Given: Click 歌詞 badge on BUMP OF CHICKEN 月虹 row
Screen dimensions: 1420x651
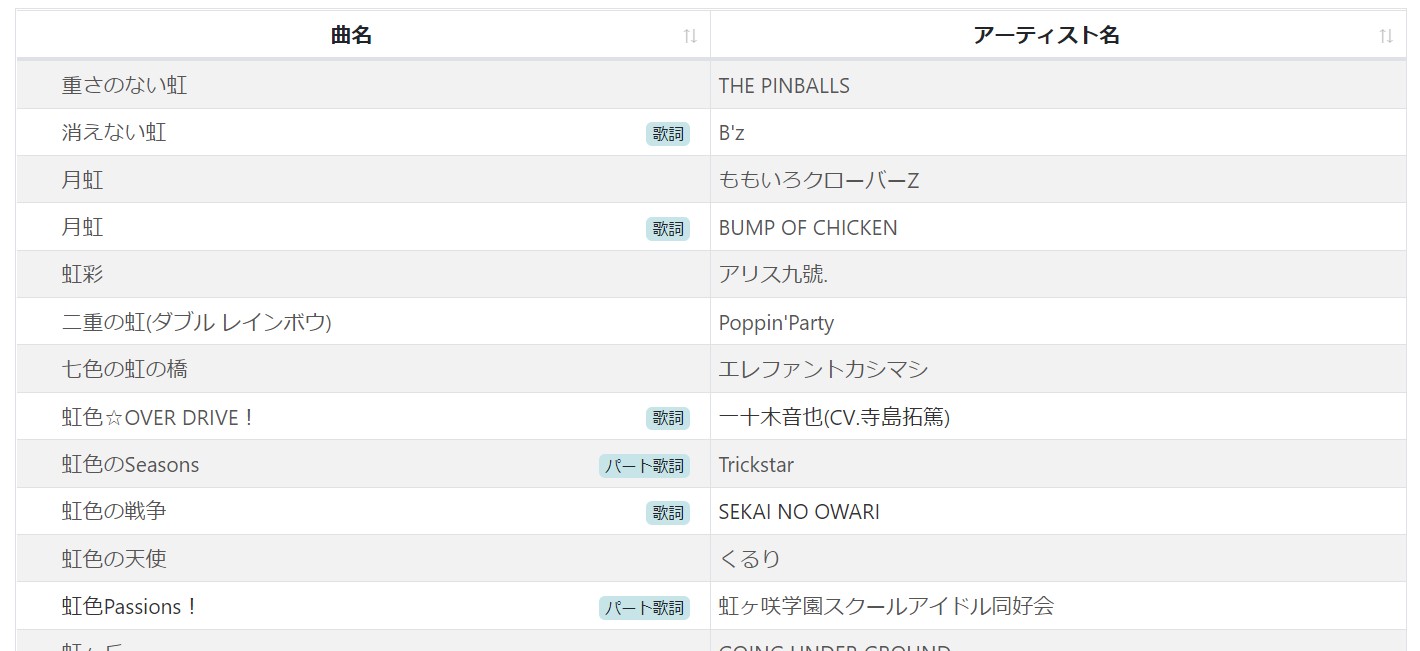Looking at the screenshot, I should [x=668, y=229].
